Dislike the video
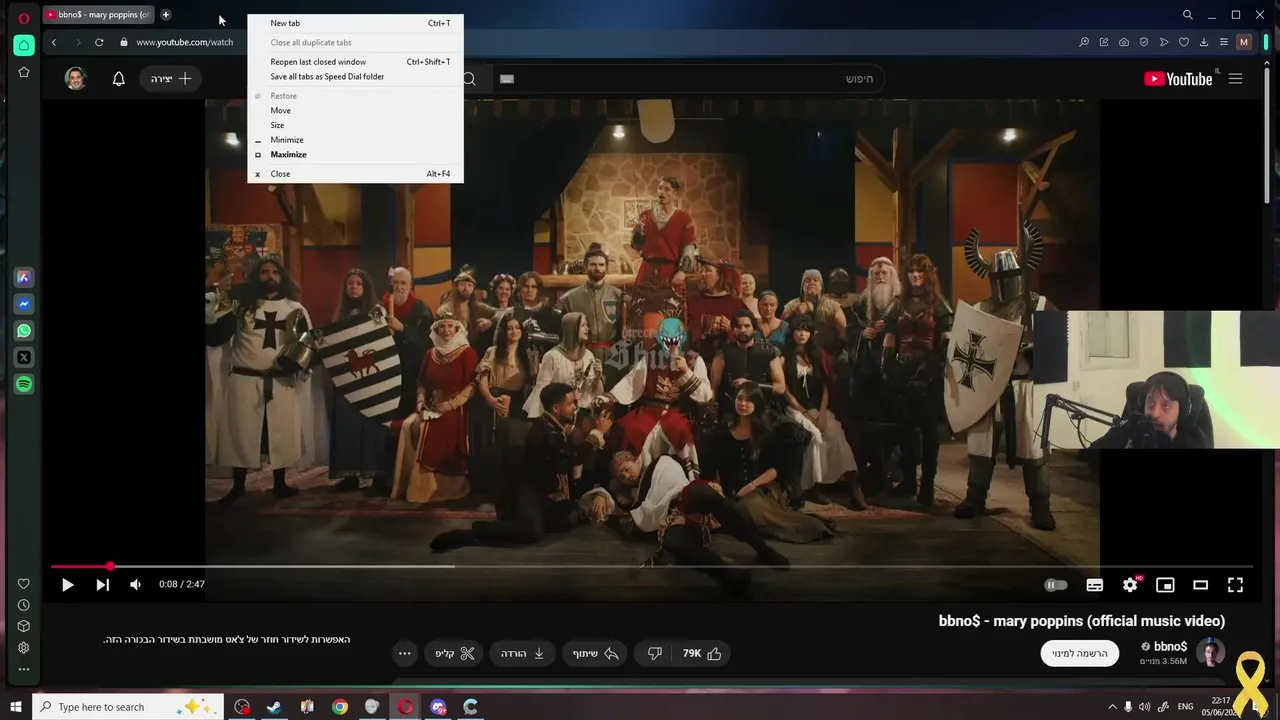Image resolution: width=1280 pixels, height=720 pixels. [x=655, y=654]
